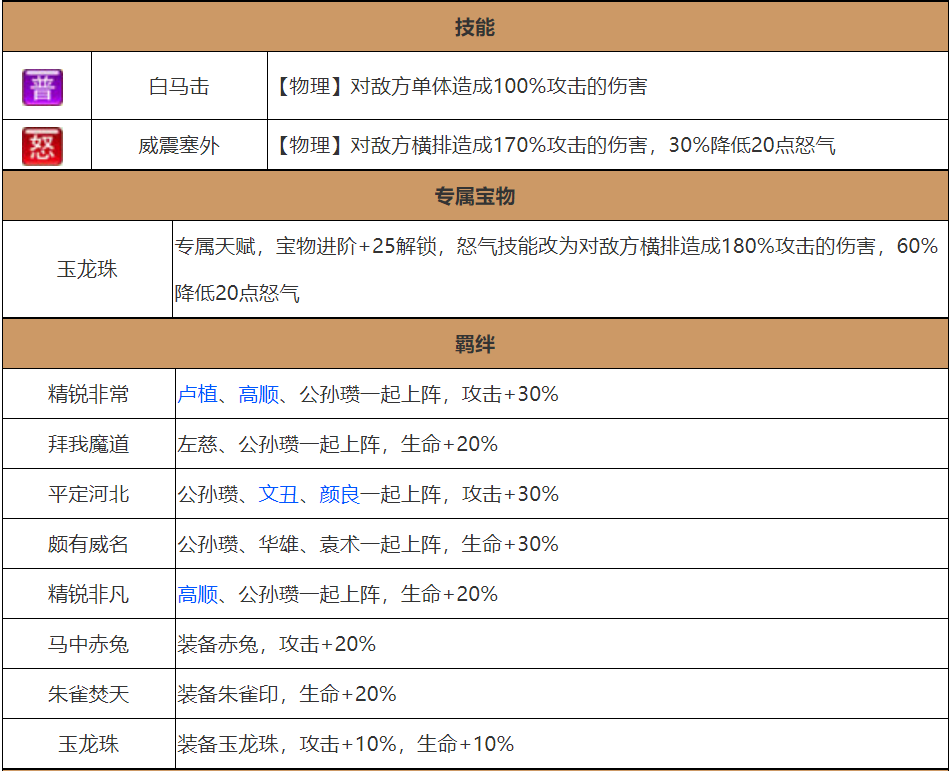Follow the 颜良 hyperlink
The width and height of the screenshot is (951, 771).
(x=339, y=495)
